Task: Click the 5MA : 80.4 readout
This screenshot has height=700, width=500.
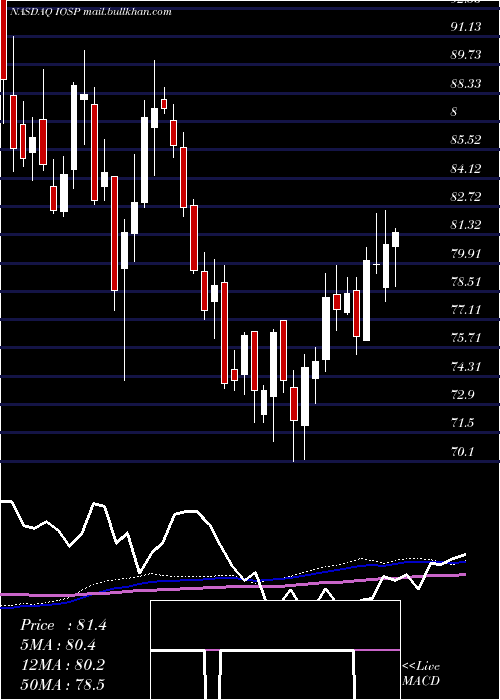Action: pos(58,645)
